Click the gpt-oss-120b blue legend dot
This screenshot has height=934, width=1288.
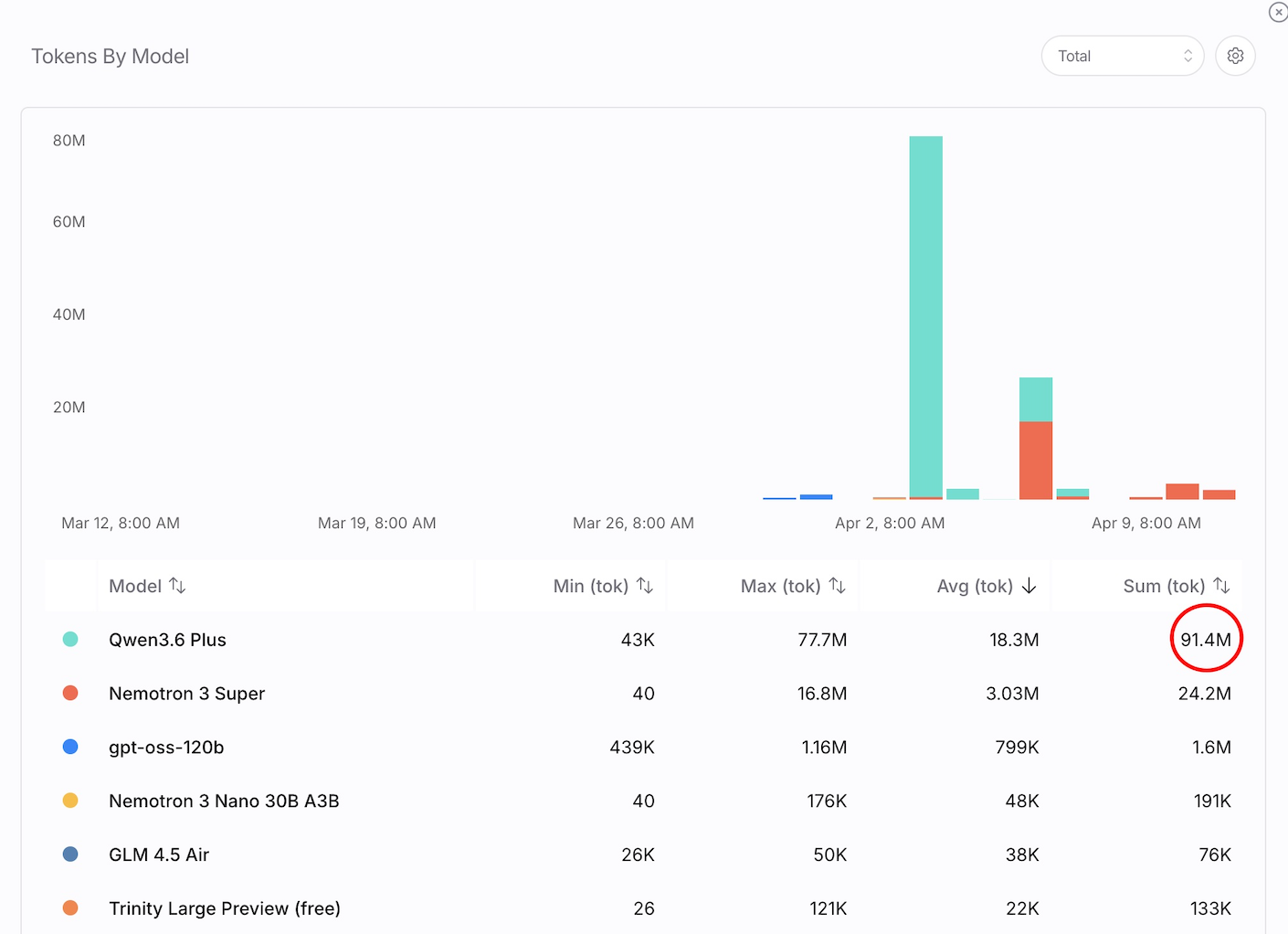[x=70, y=747]
